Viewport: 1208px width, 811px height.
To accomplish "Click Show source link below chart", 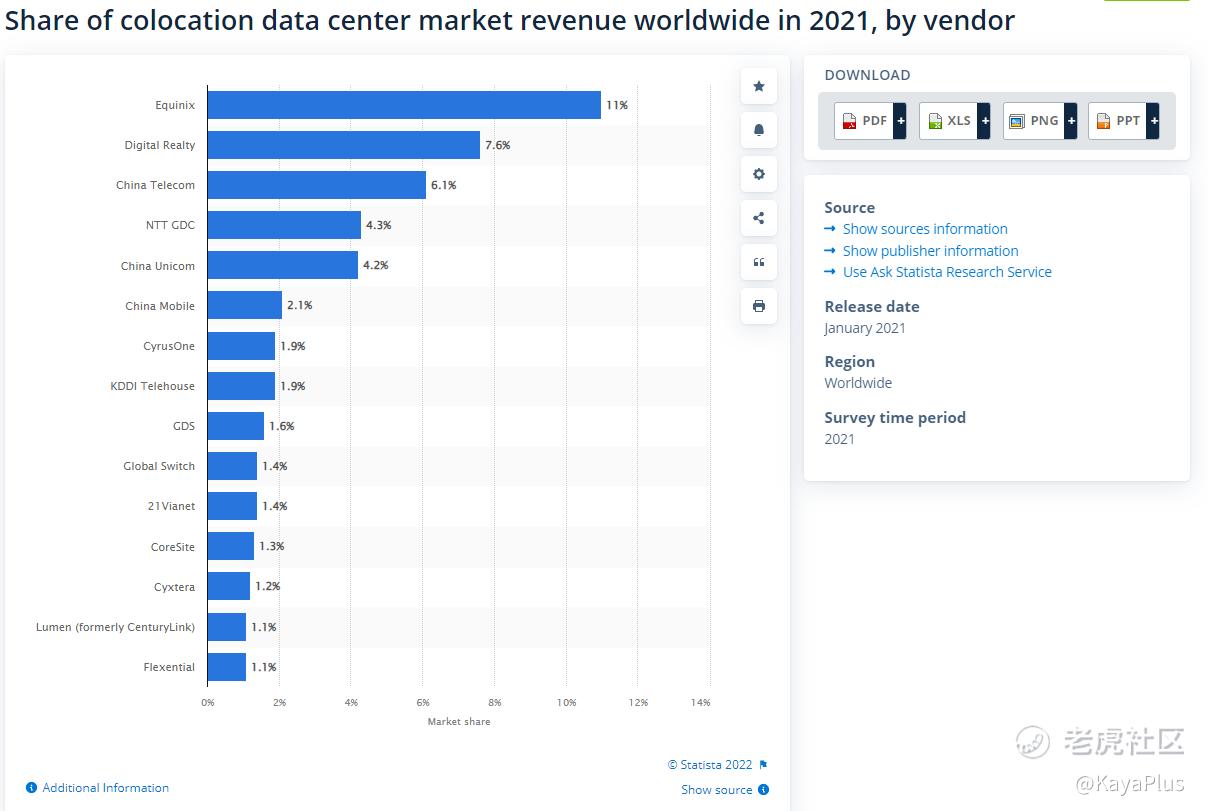I will [x=717, y=790].
